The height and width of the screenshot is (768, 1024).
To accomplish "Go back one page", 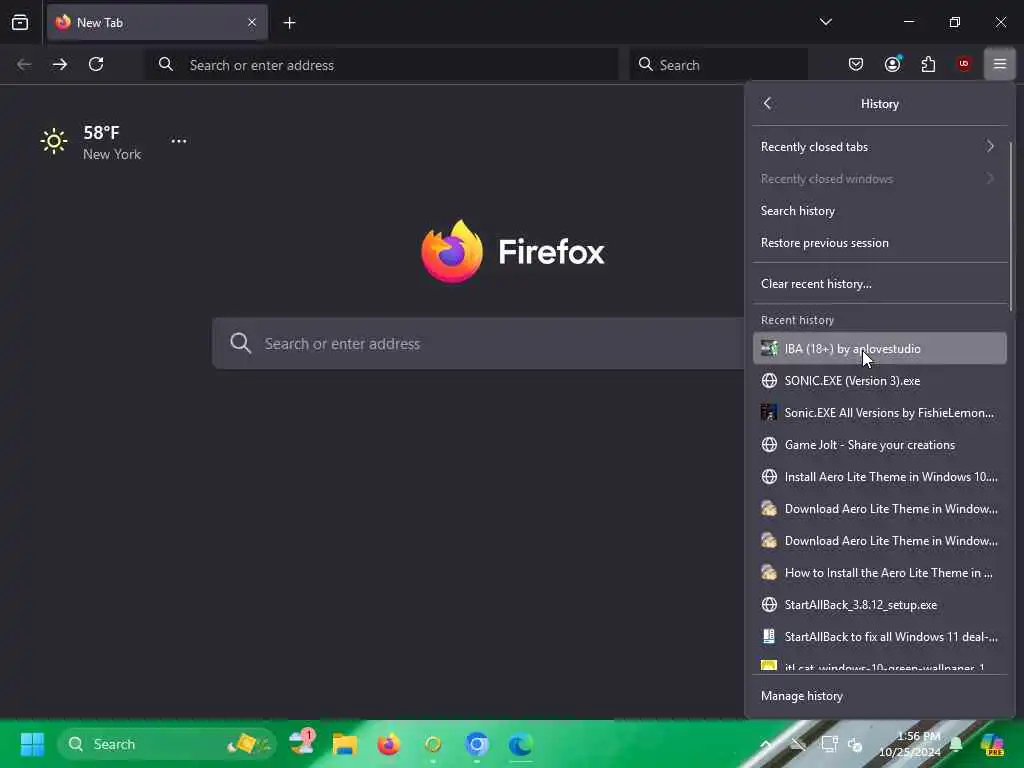I will 24,64.
